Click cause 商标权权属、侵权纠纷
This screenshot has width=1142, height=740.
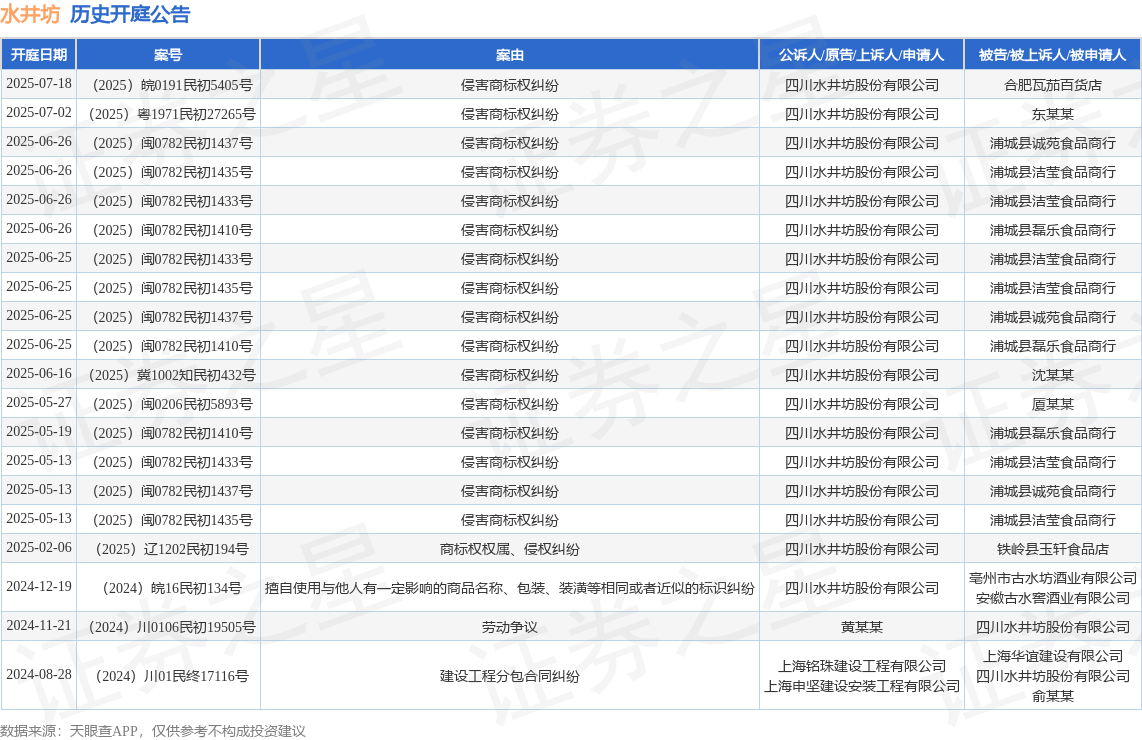coord(510,549)
